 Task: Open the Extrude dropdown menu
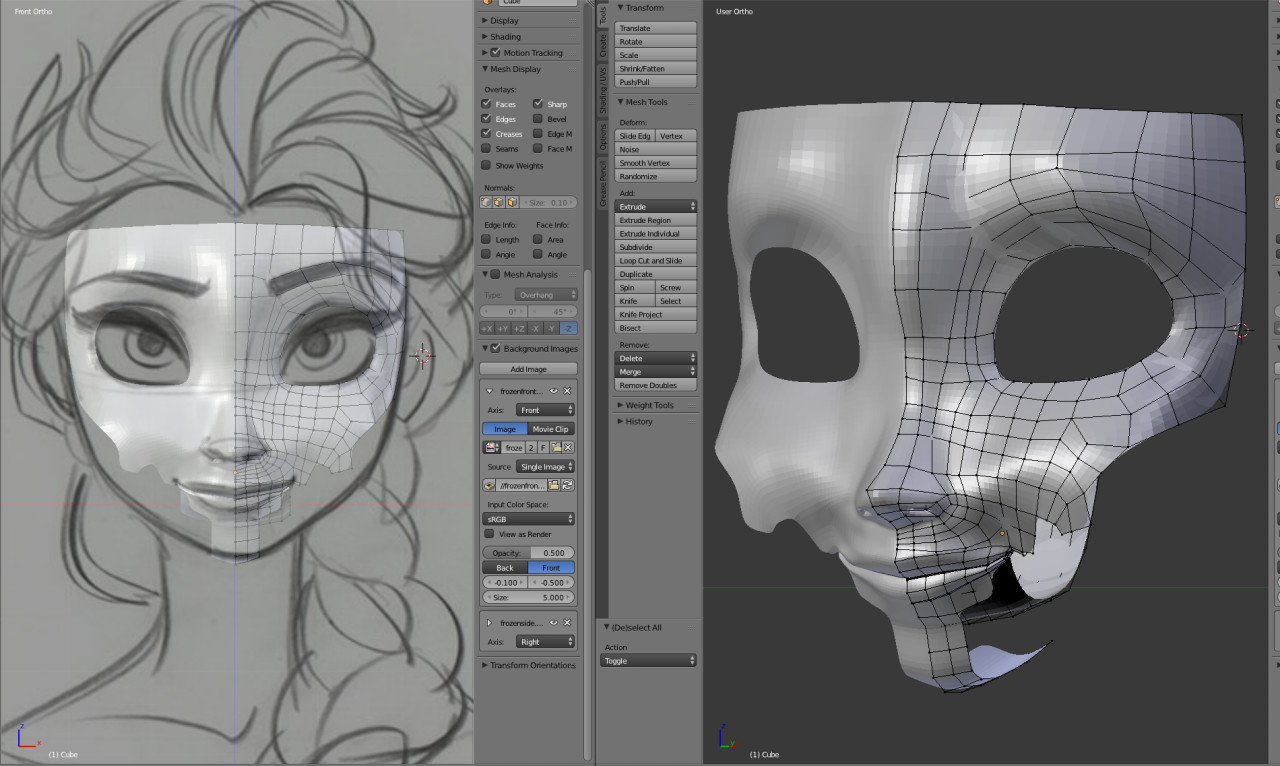656,206
